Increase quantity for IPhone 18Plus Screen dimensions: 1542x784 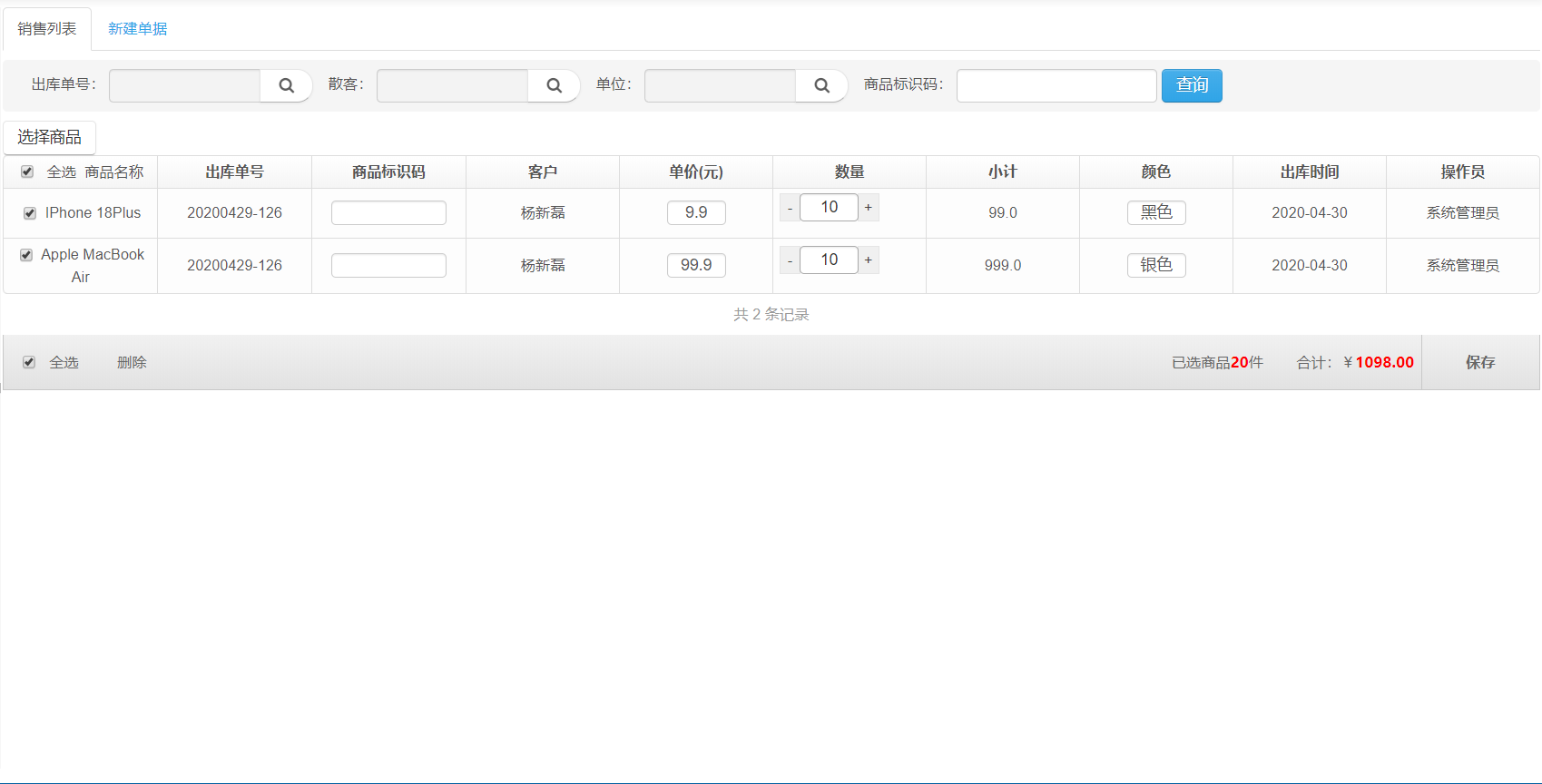[869, 208]
